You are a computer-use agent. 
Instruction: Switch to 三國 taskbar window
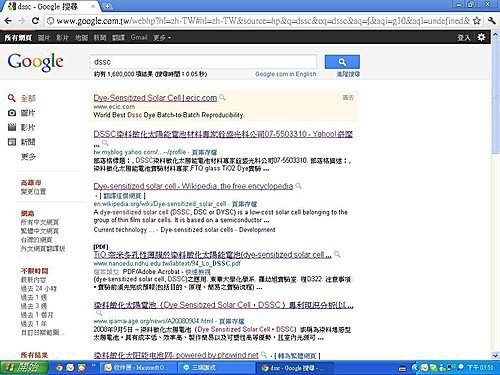tap(217, 368)
